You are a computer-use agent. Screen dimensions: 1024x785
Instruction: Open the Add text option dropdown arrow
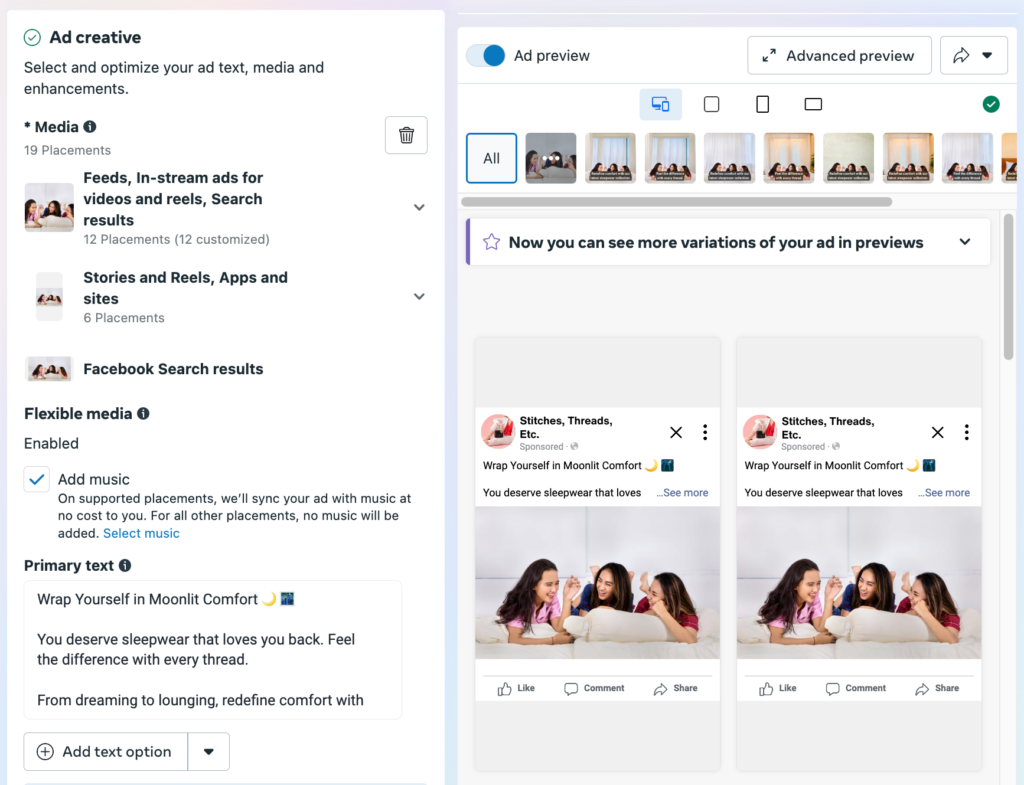(x=209, y=752)
